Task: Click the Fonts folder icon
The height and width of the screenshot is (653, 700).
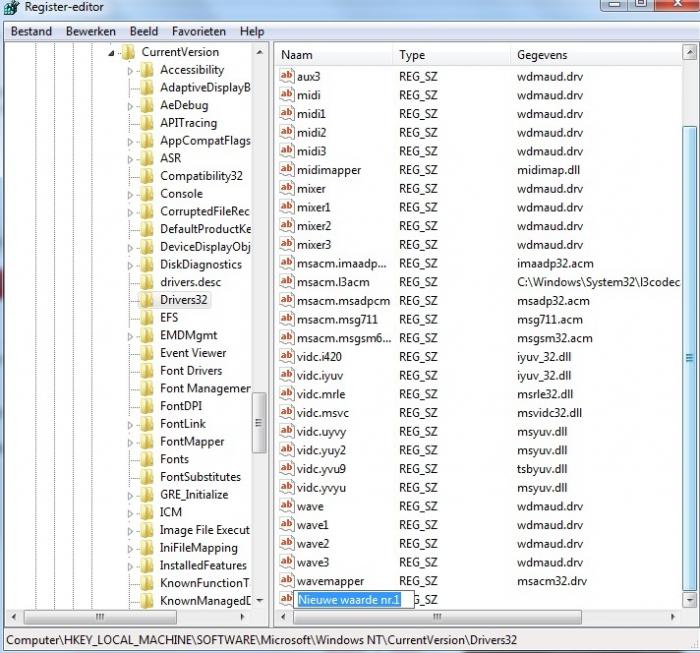Action: 146,459
